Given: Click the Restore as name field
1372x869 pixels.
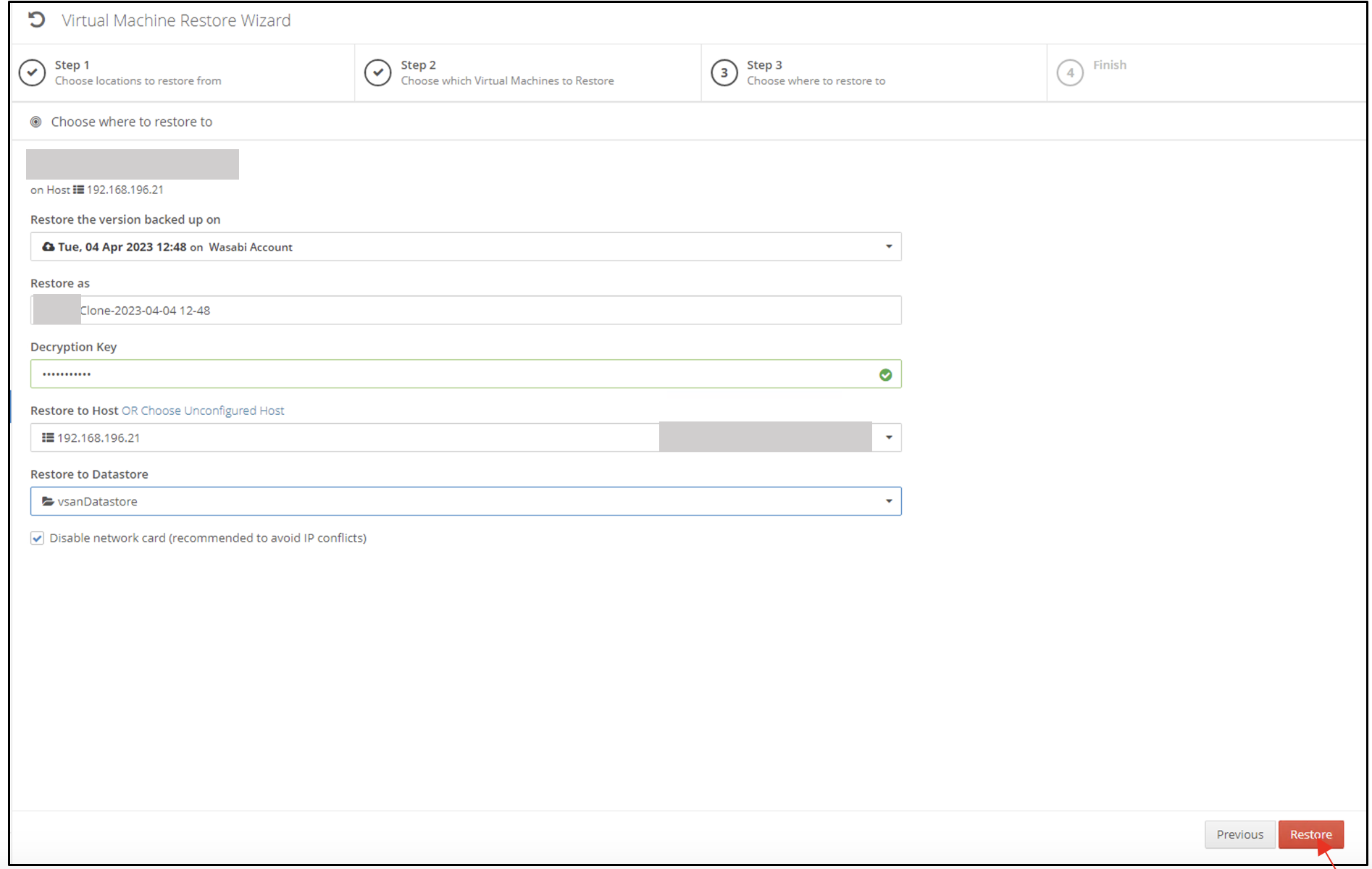Looking at the screenshot, I should (x=466, y=310).
